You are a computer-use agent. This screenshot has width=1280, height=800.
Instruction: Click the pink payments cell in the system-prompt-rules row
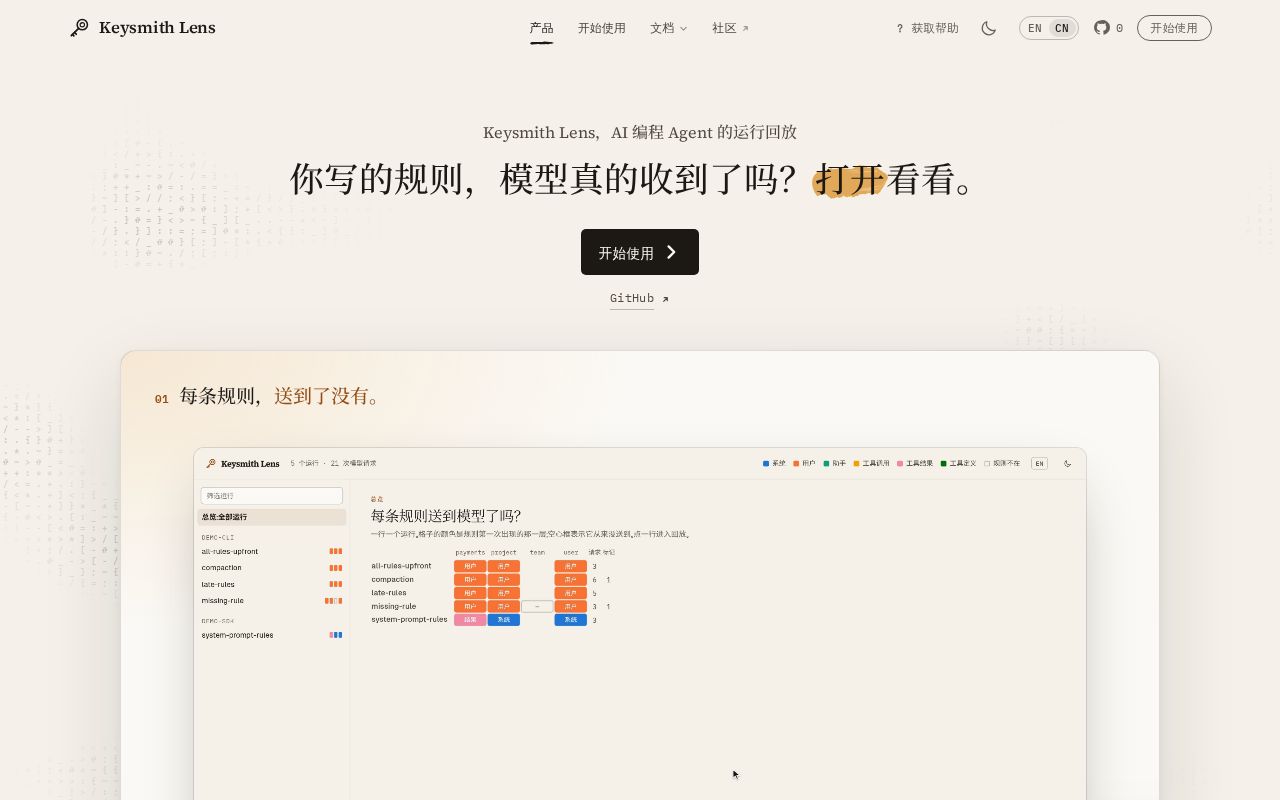click(470, 620)
